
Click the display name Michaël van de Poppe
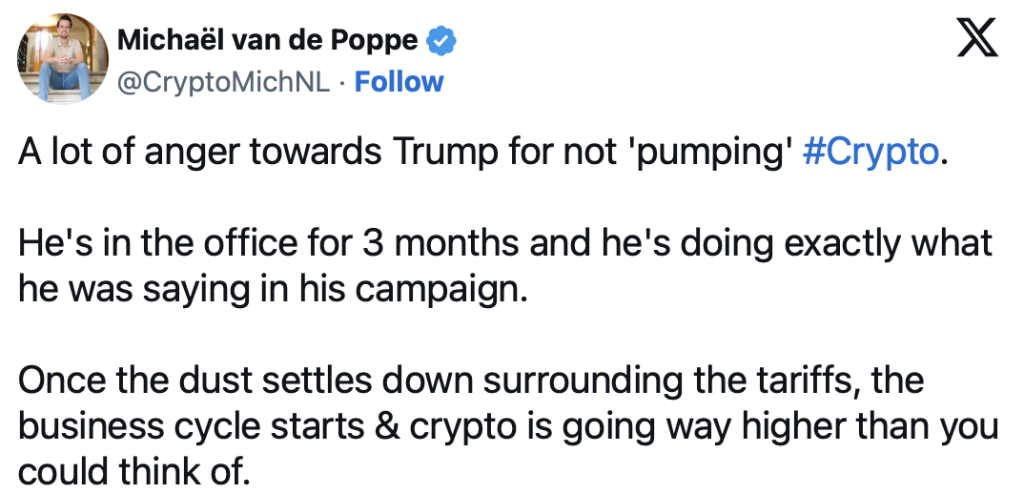pos(268,41)
